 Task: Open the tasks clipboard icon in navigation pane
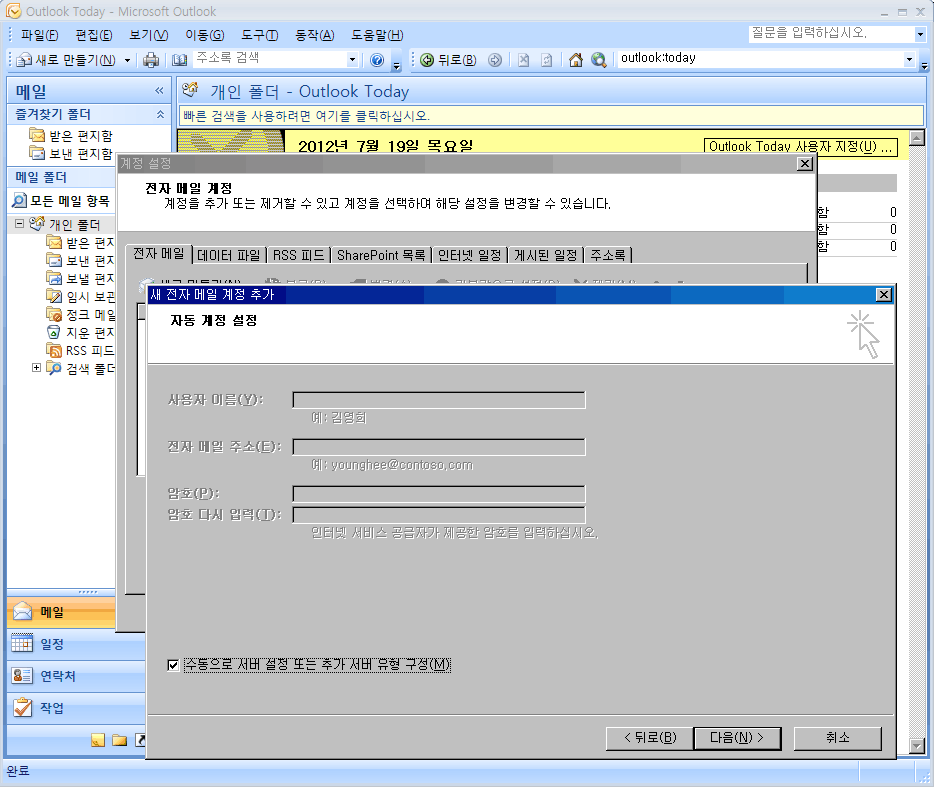(x=23, y=708)
